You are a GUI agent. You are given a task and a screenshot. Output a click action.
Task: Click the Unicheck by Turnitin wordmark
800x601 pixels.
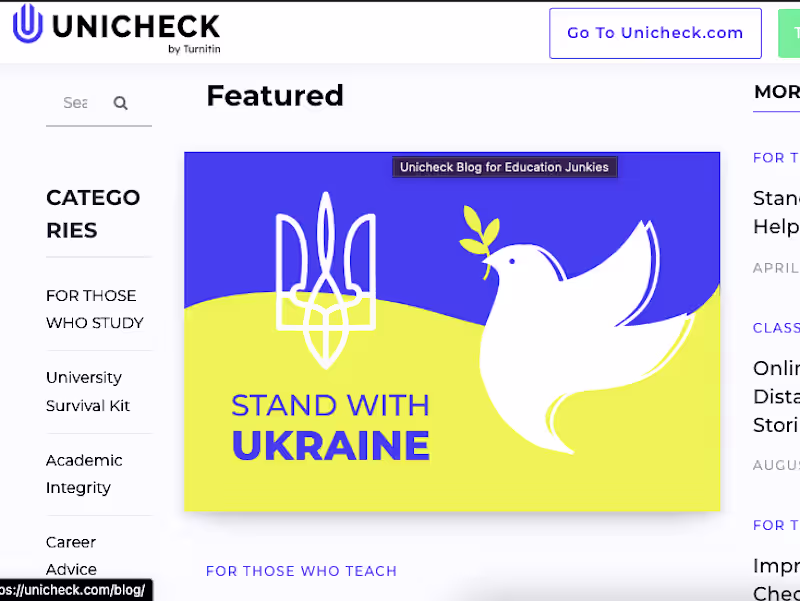click(136, 31)
